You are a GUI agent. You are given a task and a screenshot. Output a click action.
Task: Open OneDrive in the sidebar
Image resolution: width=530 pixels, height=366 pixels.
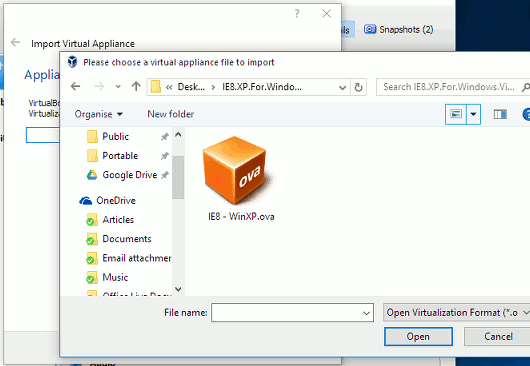[116, 201]
